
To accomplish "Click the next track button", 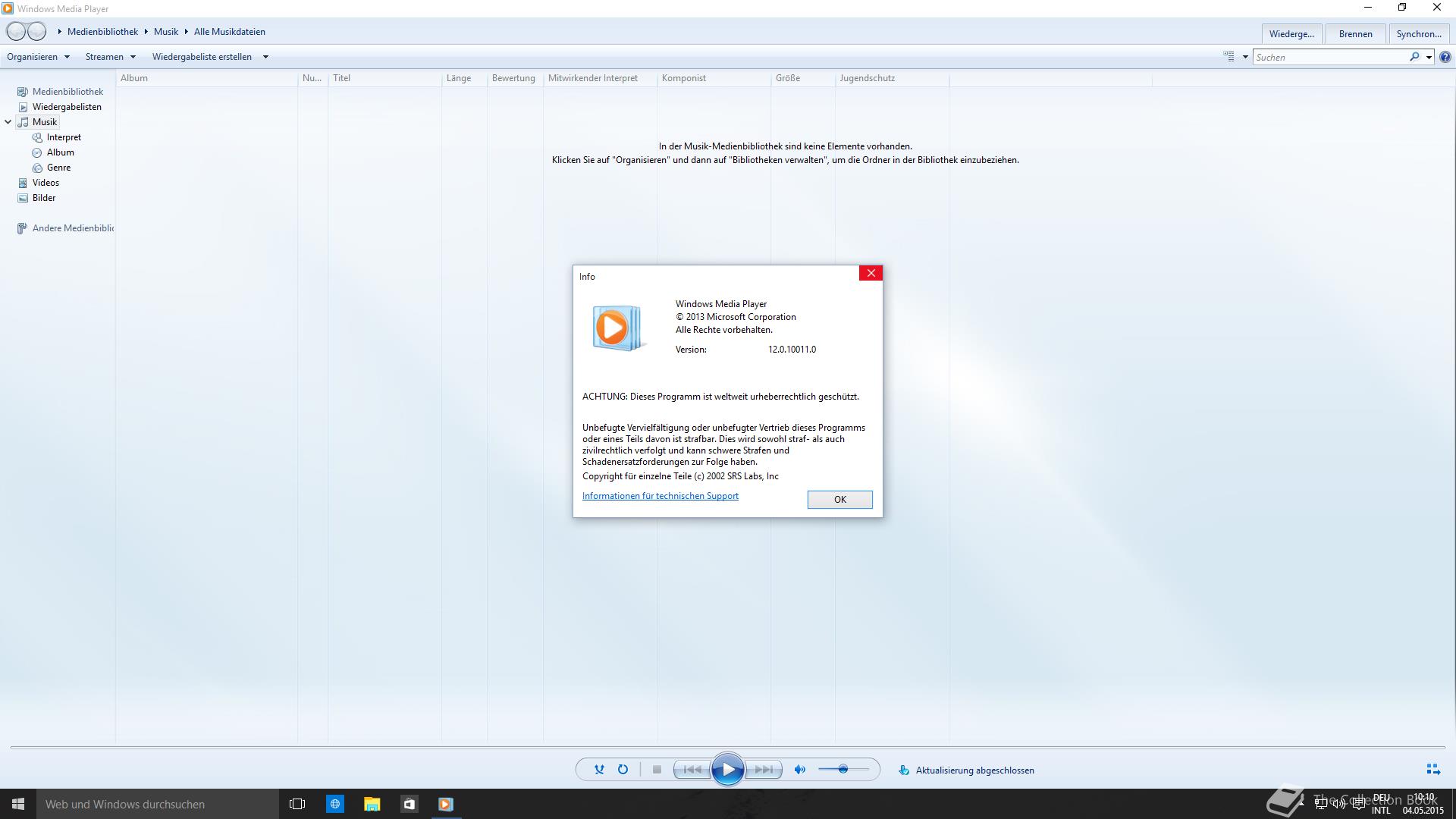I will click(764, 770).
